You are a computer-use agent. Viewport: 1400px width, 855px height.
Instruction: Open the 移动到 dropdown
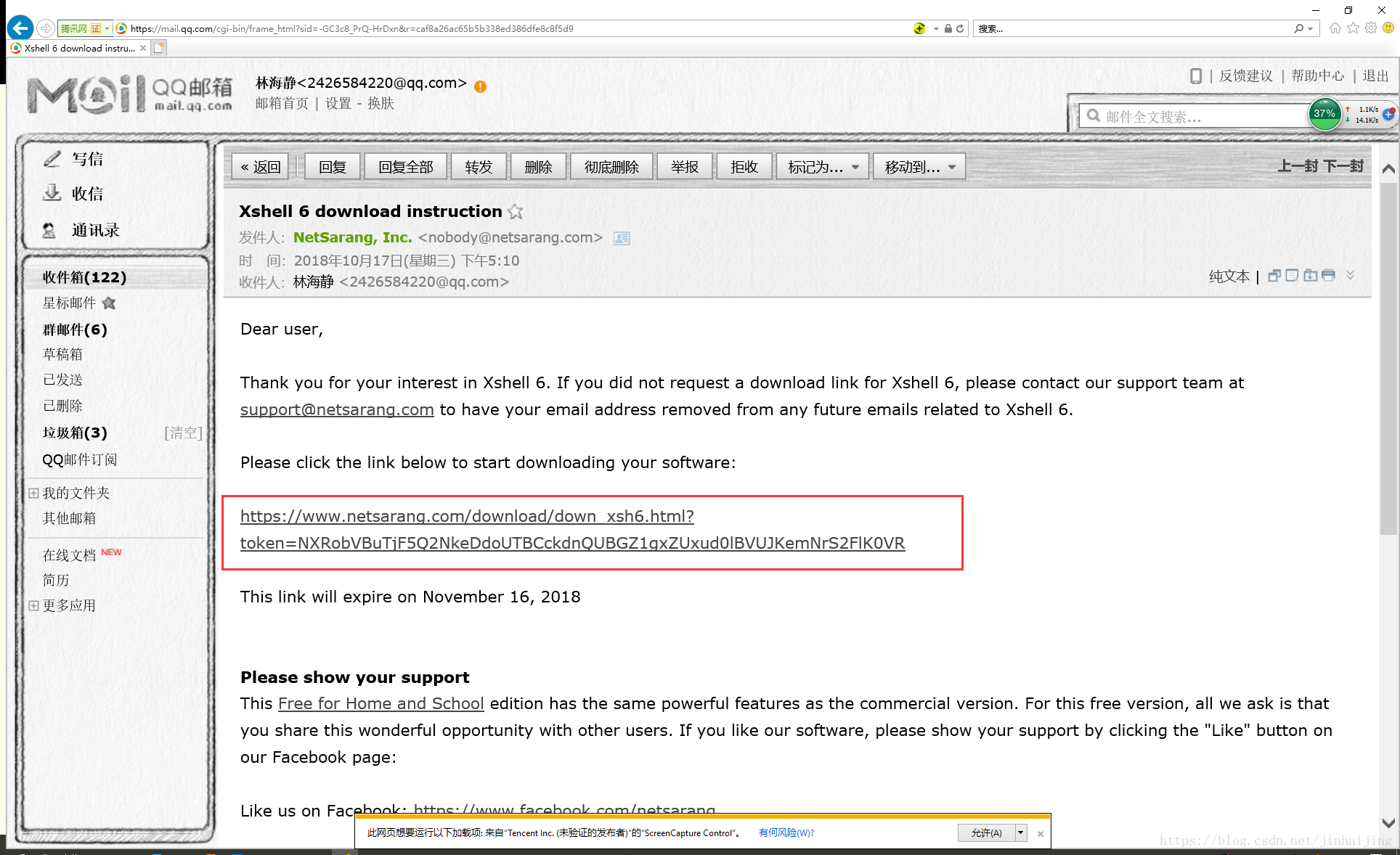(919, 167)
